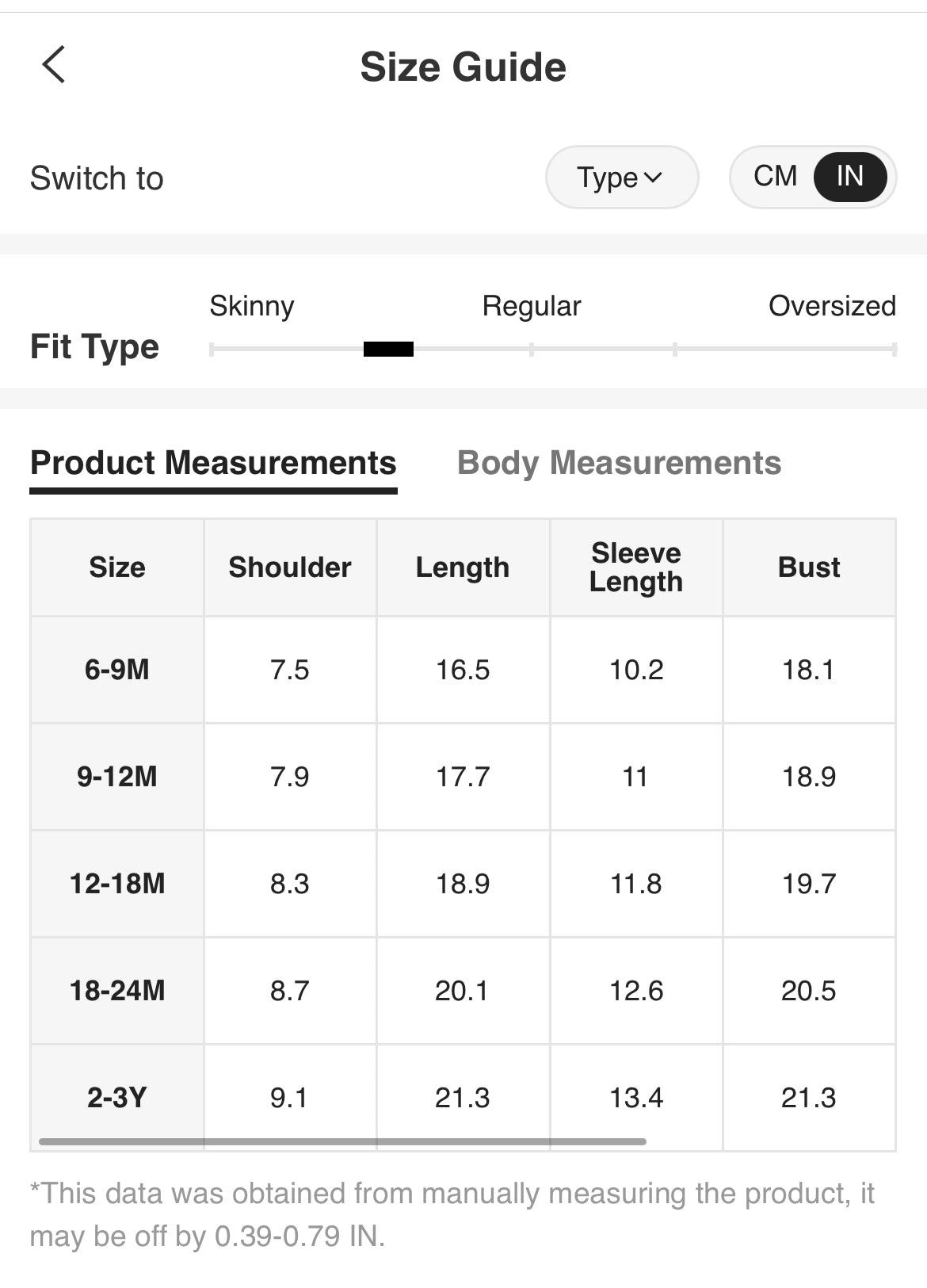Select the Product Measurements tab
Screen dimensions: 927x1288
[x=213, y=463]
